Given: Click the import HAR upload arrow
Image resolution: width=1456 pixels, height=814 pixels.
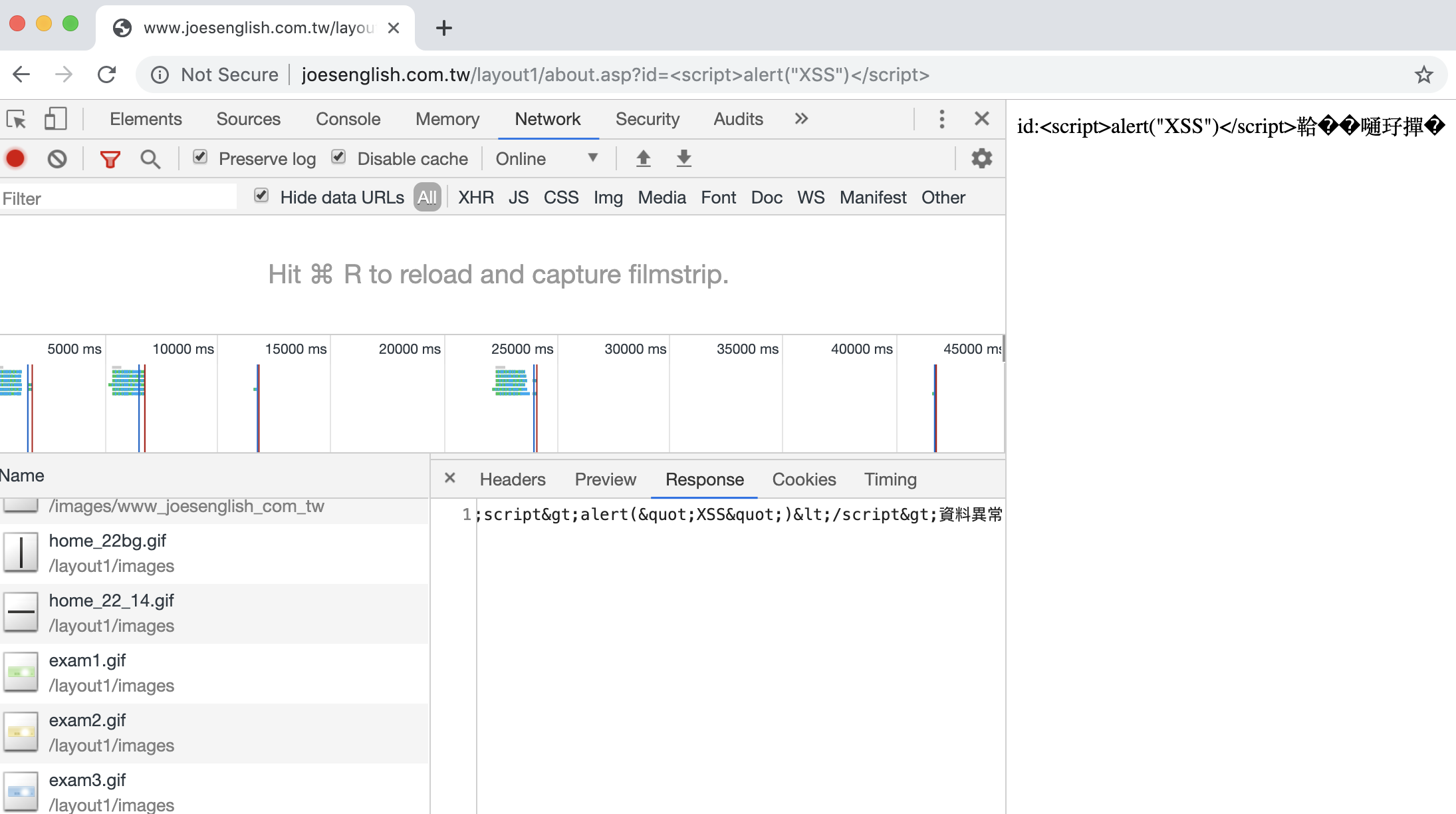Looking at the screenshot, I should (643, 158).
